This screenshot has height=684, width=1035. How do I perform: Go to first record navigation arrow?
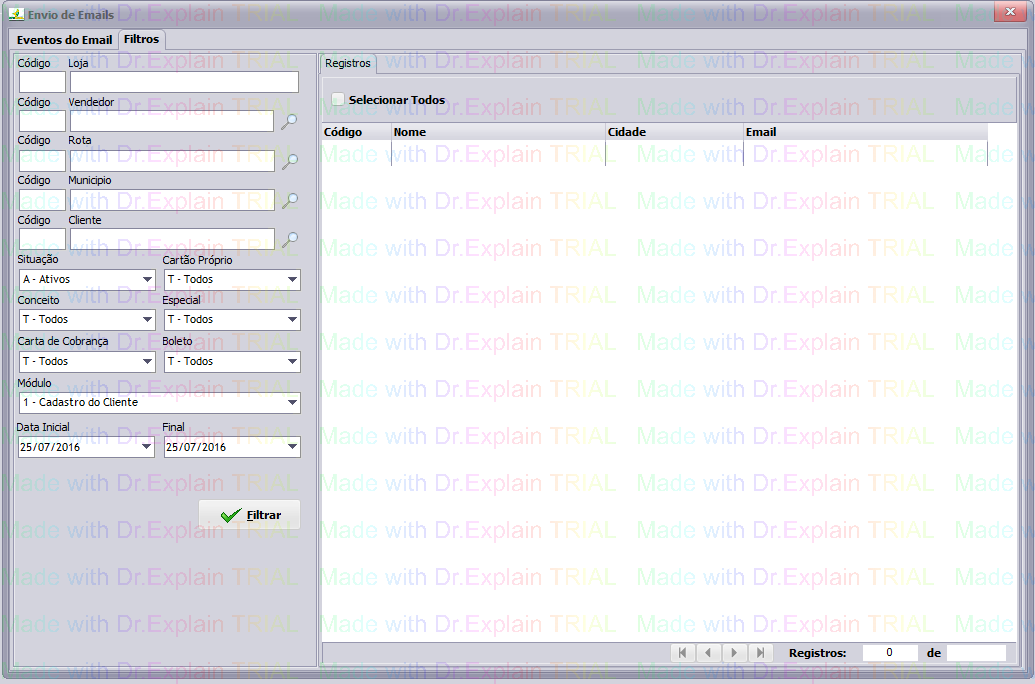[682, 653]
